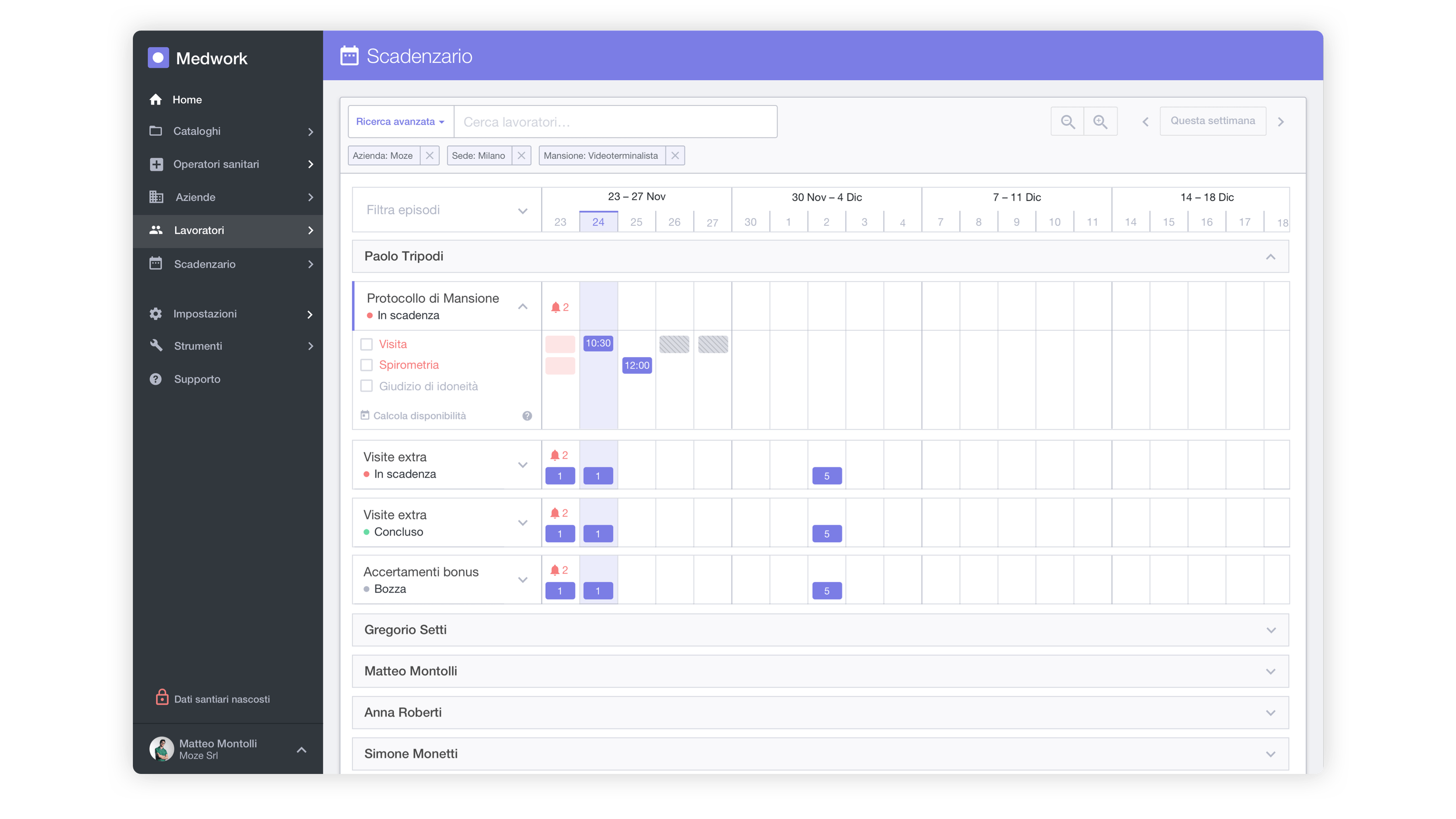Image resolution: width=1456 pixels, height=819 pixels.
Task: Open the Operatori sanitari sidebar menu
Action: click(x=228, y=164)
